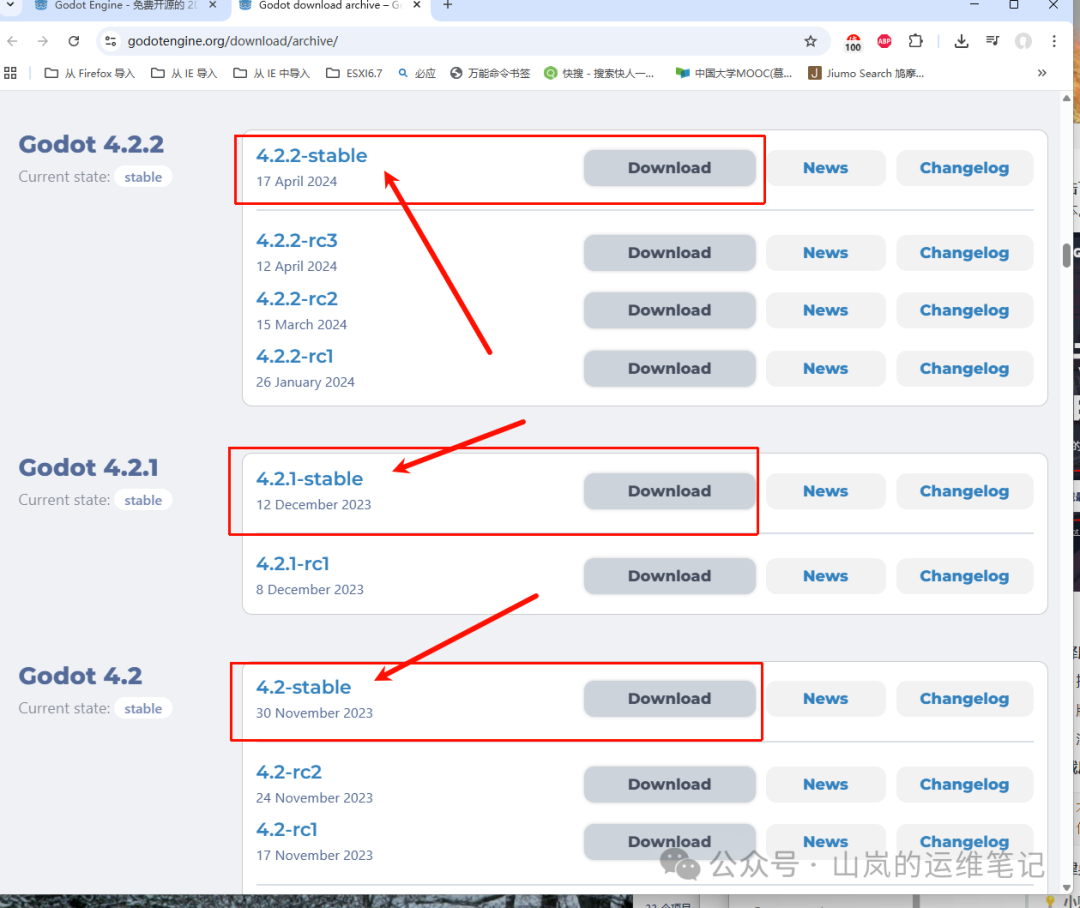1080x908 pixels.
Task: Open the 4.2-rc1 release link
Action: 287,829
